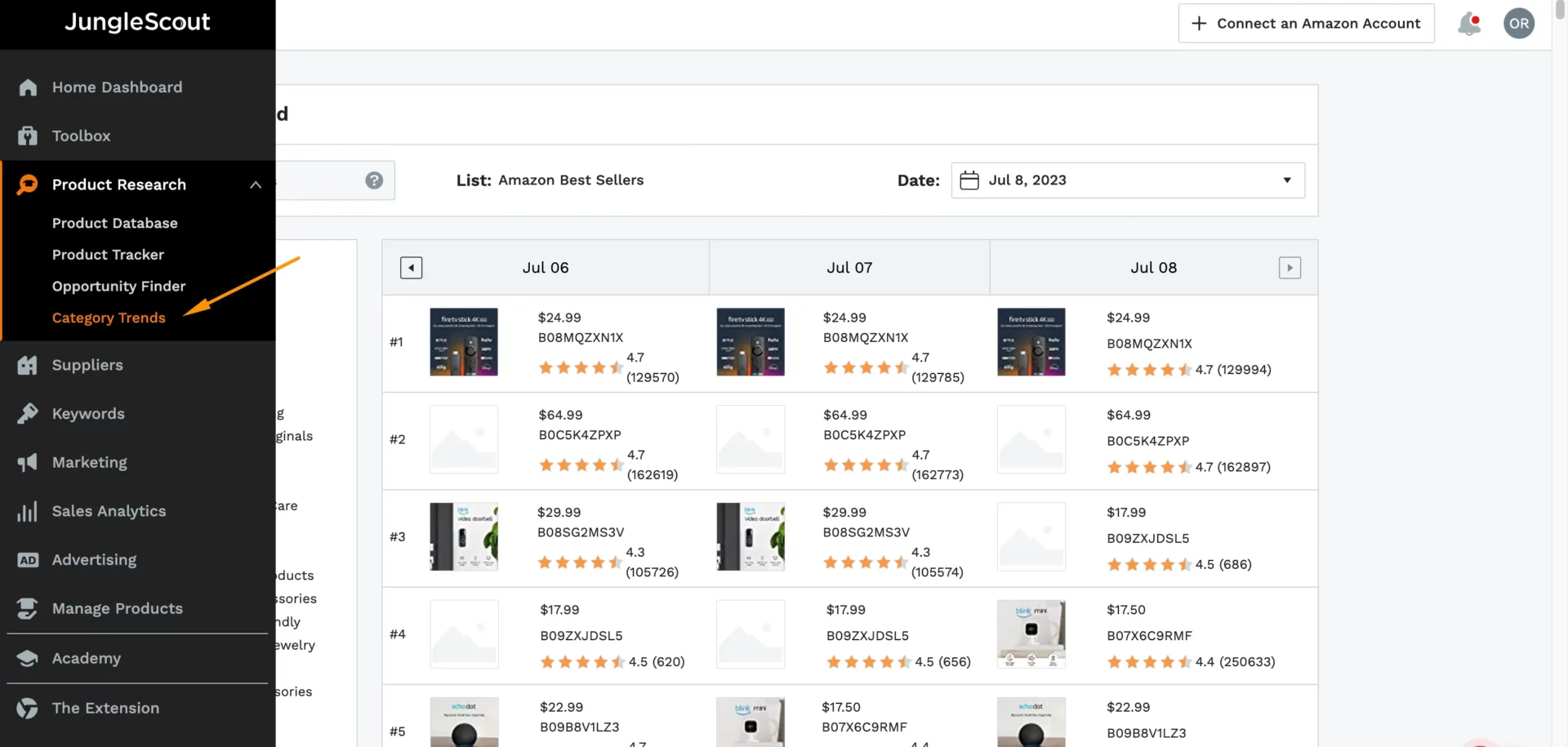Select Category Trends submenu item
Image resolution: width=1568 pixels, height=747 pixels.
click(109, 318)
